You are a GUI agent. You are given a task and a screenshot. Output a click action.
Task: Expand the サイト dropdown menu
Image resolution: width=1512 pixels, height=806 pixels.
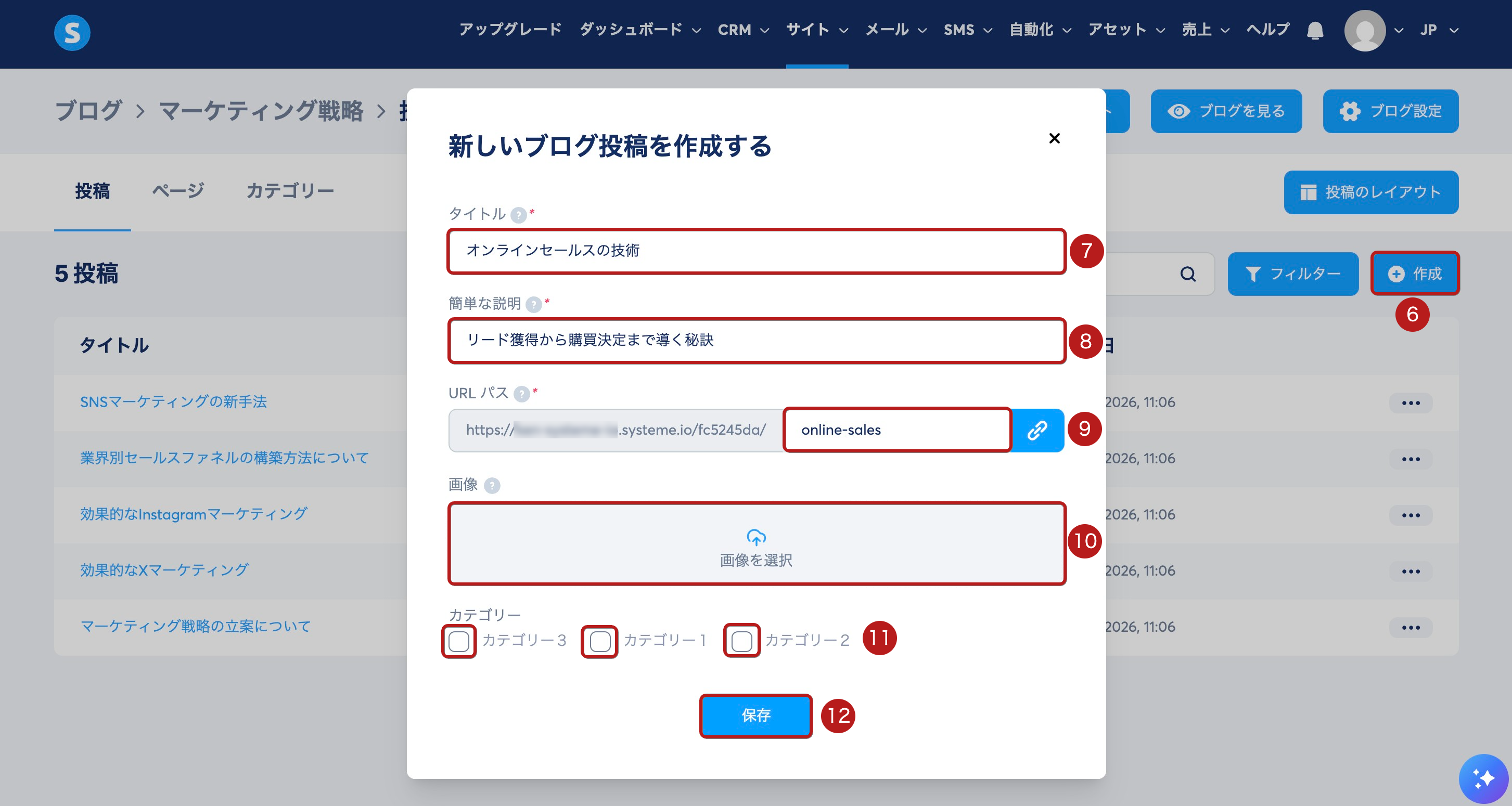coord(816,30)
